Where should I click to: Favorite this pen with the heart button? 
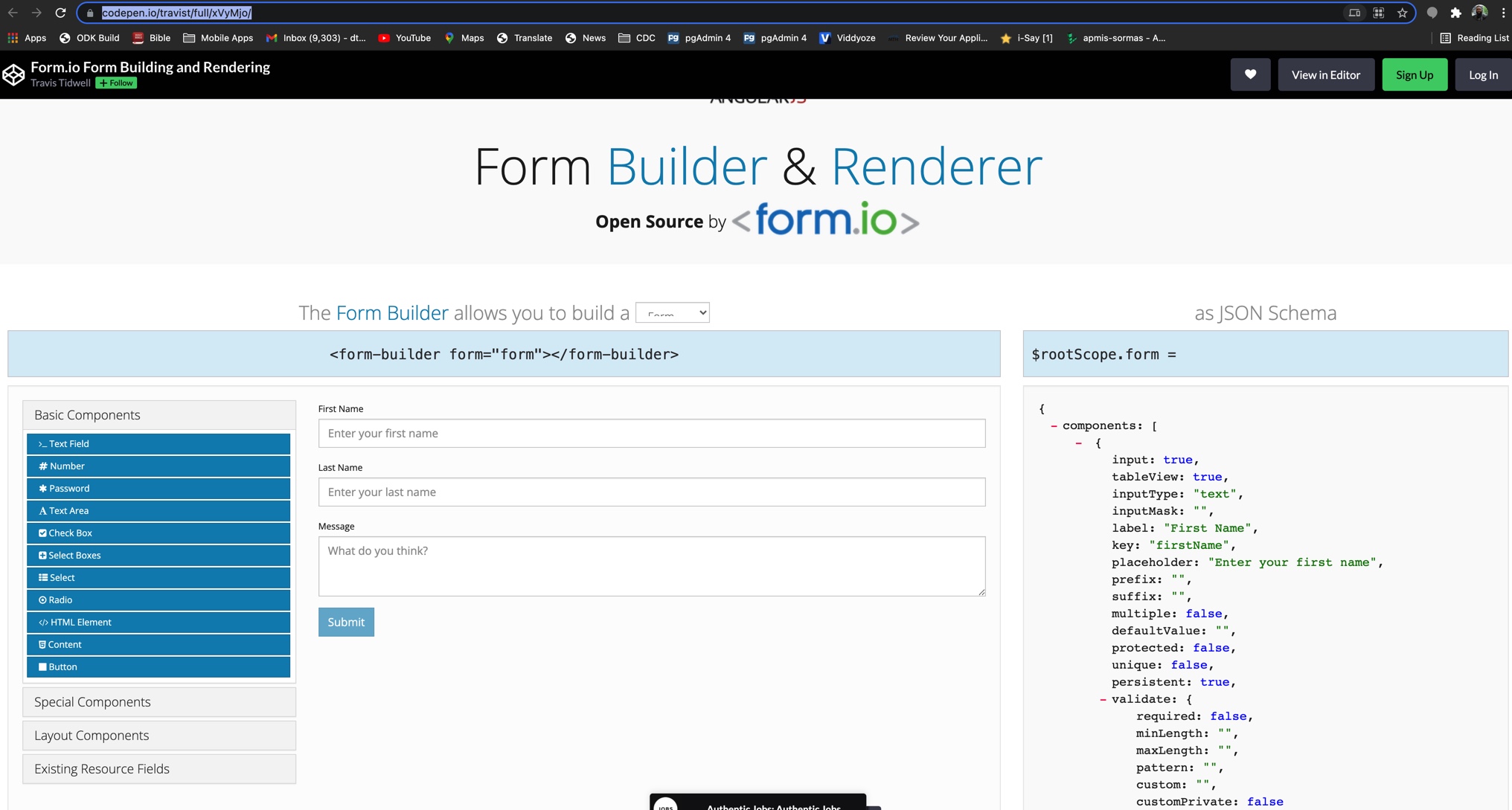[1250, 74]
